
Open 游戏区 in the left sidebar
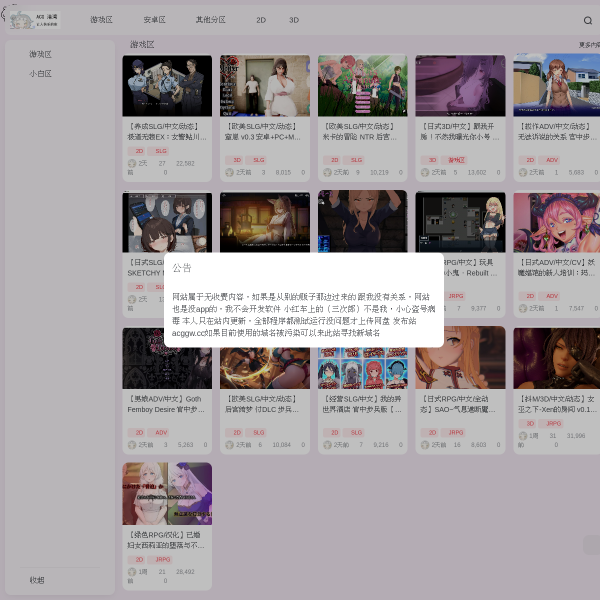click(x=41, y=54)
